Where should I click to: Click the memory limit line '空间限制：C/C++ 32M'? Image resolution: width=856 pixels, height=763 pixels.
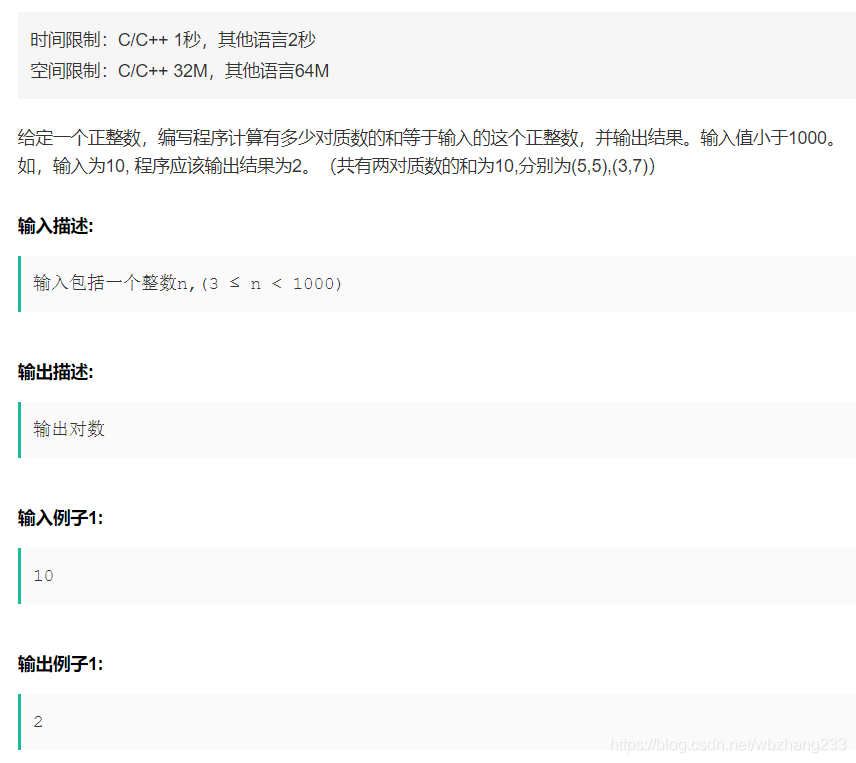coord(180,71)
